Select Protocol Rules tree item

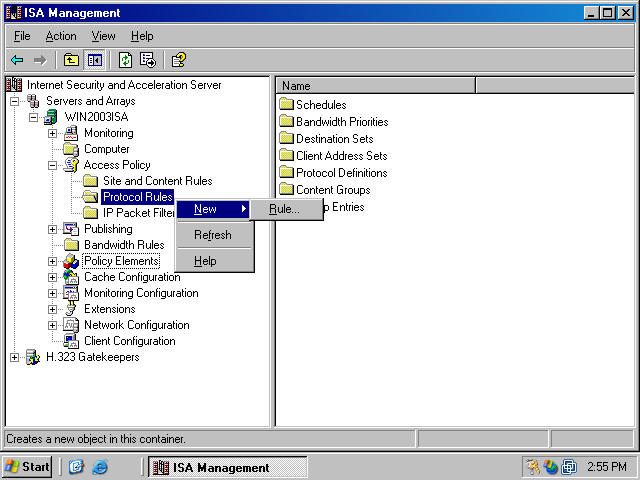[x=138, y=197]
